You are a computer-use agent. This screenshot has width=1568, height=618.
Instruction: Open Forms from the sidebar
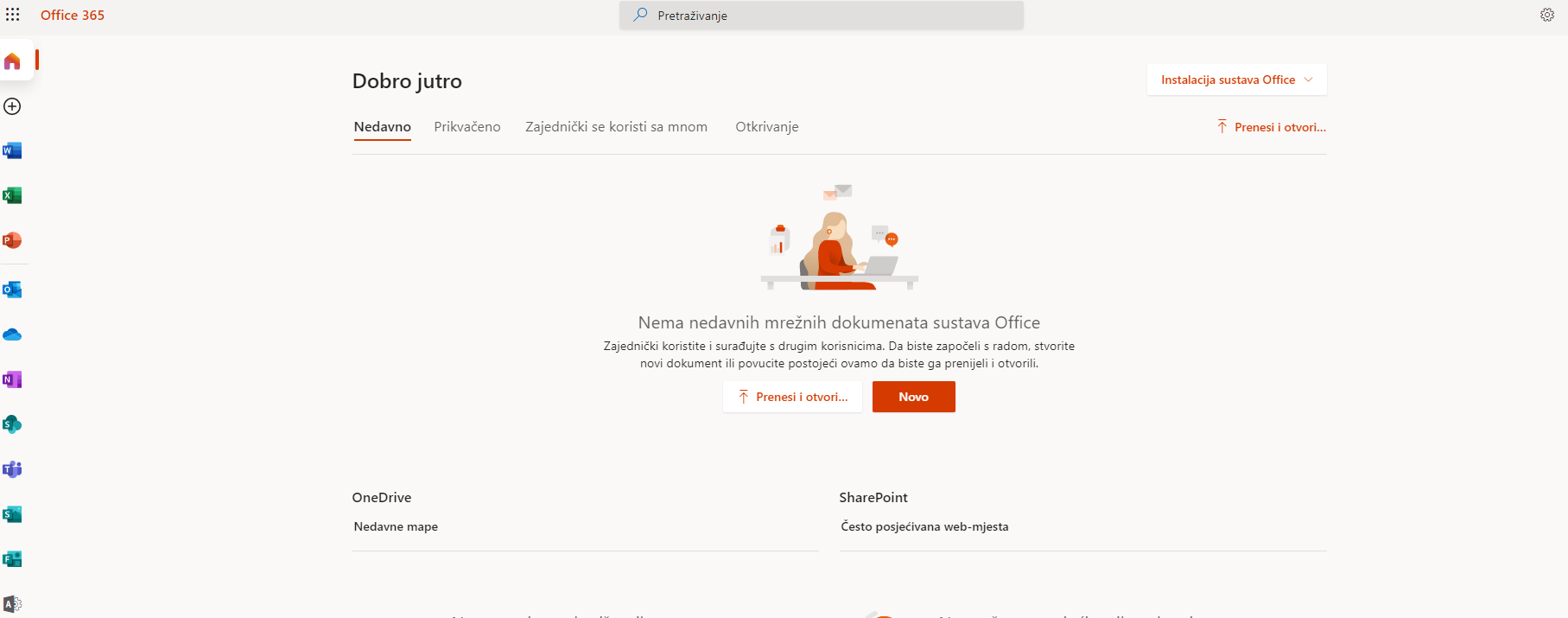[x=12, y=559]
